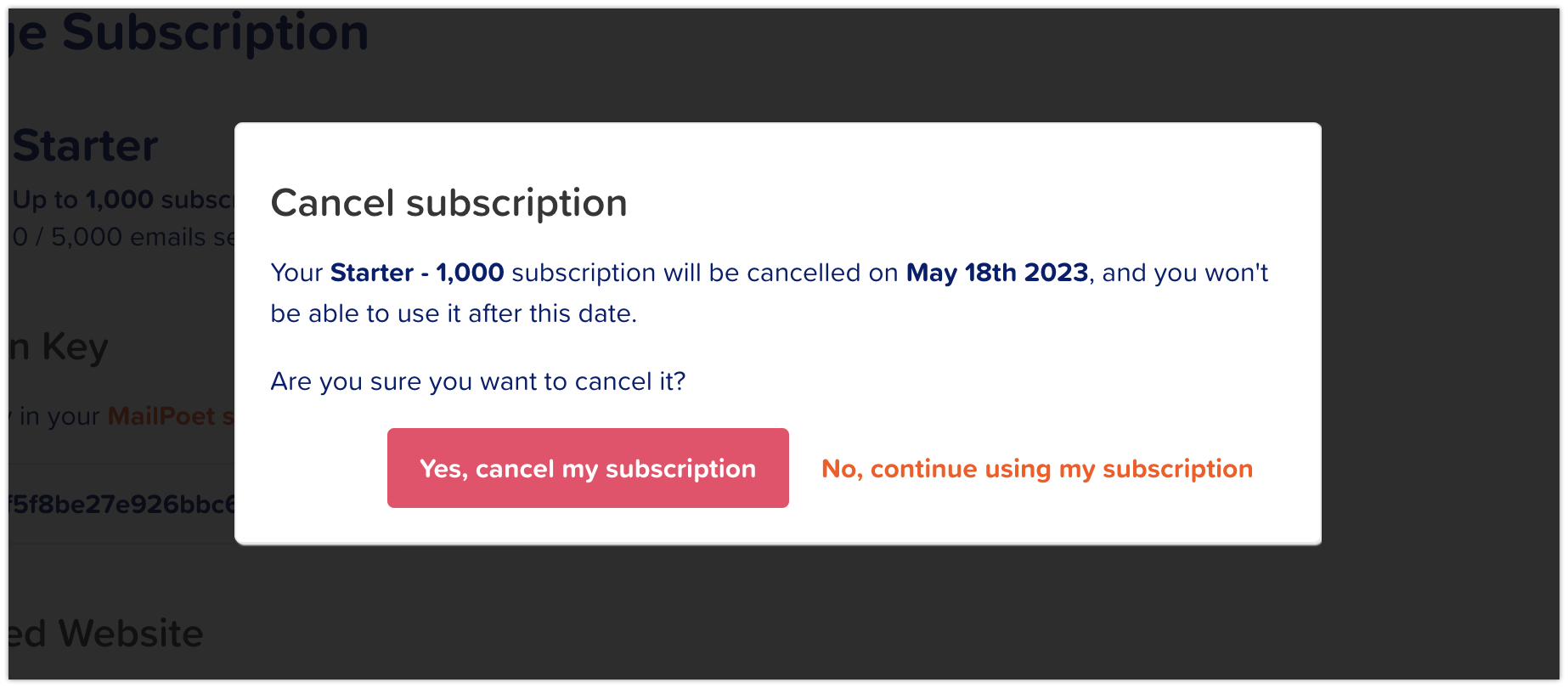The height and width of the screenshot is (688, 1568).
Task: Click the dimmed Website section heading
Action: pyautogui.click(x=107, y=634)
